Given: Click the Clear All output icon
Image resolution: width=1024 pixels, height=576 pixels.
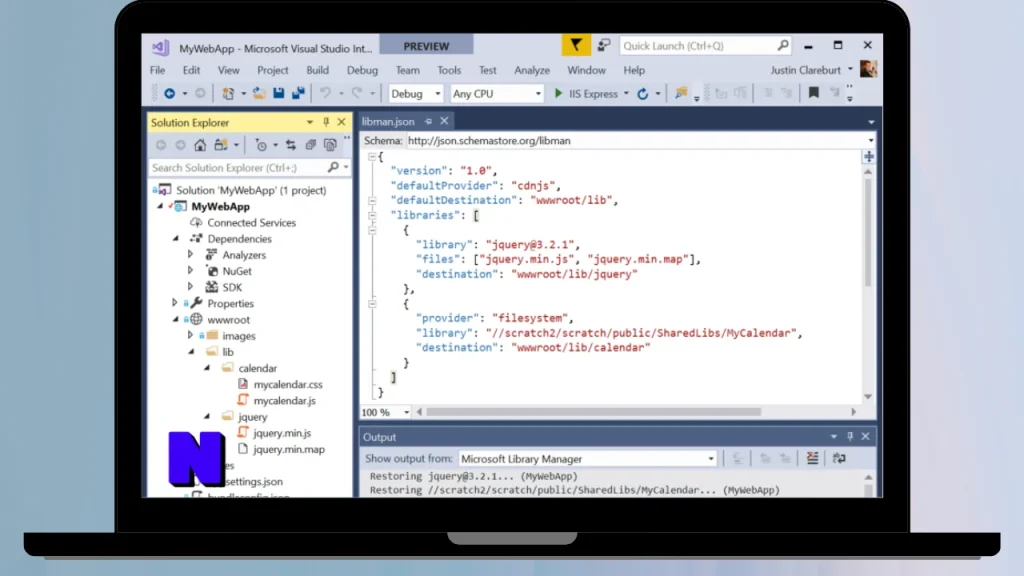Looking at the screenshot, I should (812, 458).
